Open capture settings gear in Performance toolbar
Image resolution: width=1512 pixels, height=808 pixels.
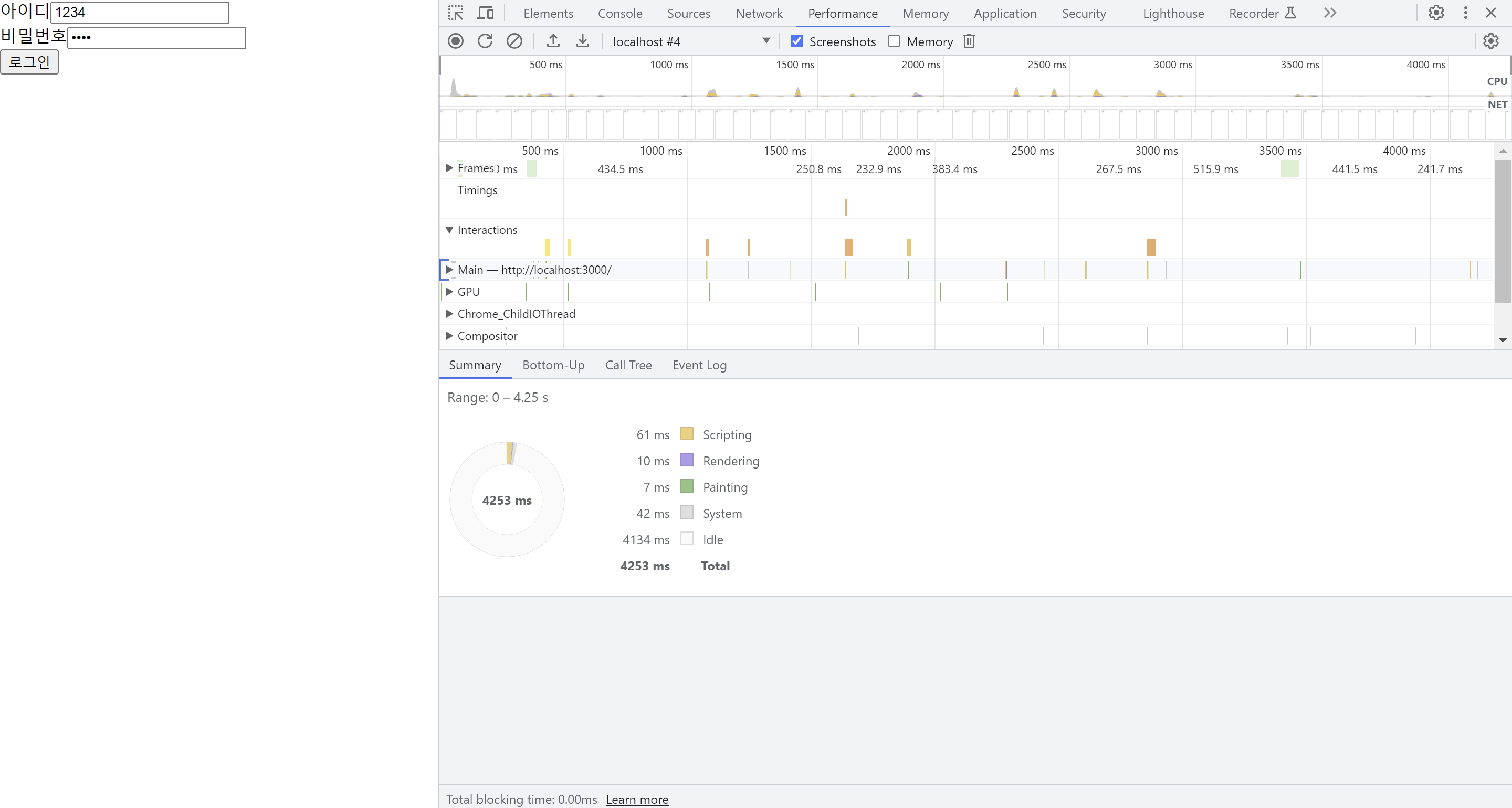click(x=1490, y=41)
